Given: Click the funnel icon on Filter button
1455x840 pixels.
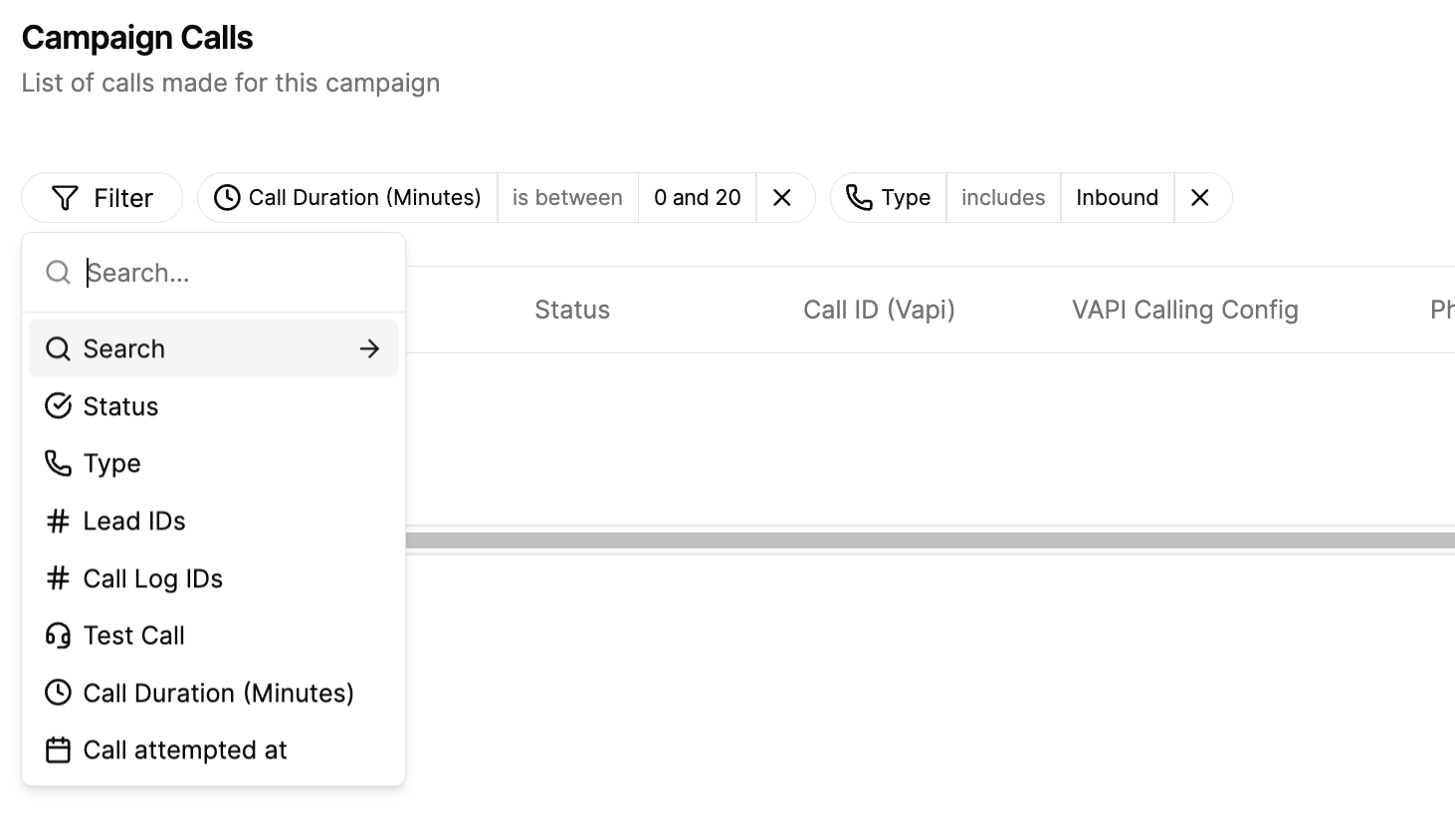Looking at the screenshot, I should [x=65, y=198].
